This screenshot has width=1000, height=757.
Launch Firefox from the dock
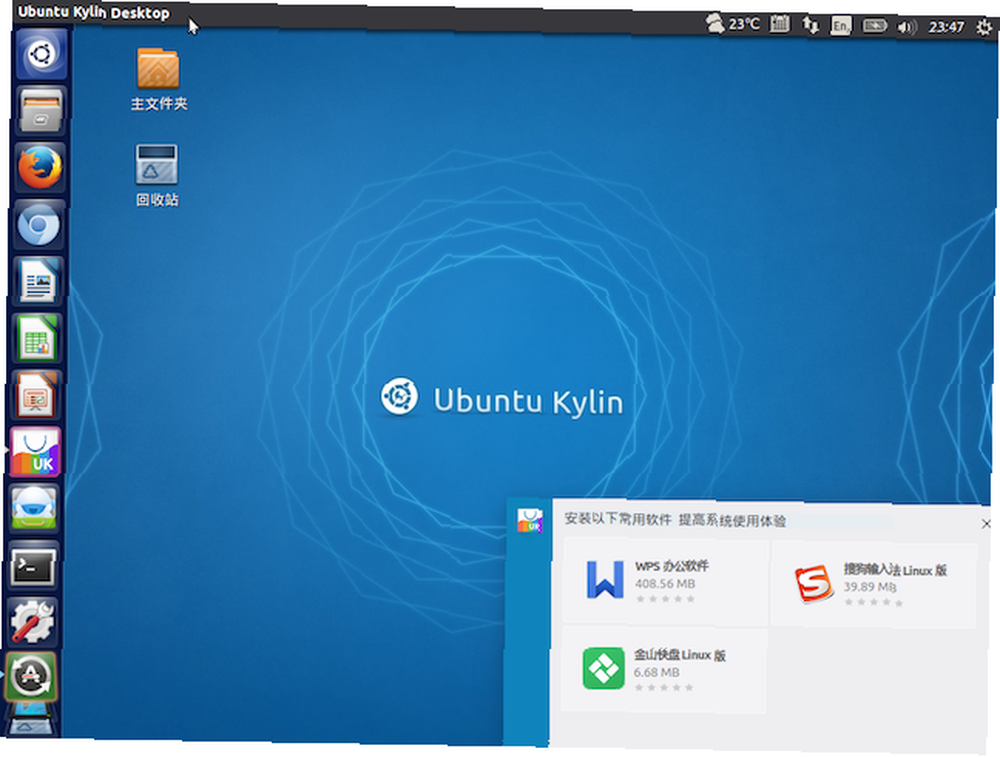point(40,167)
